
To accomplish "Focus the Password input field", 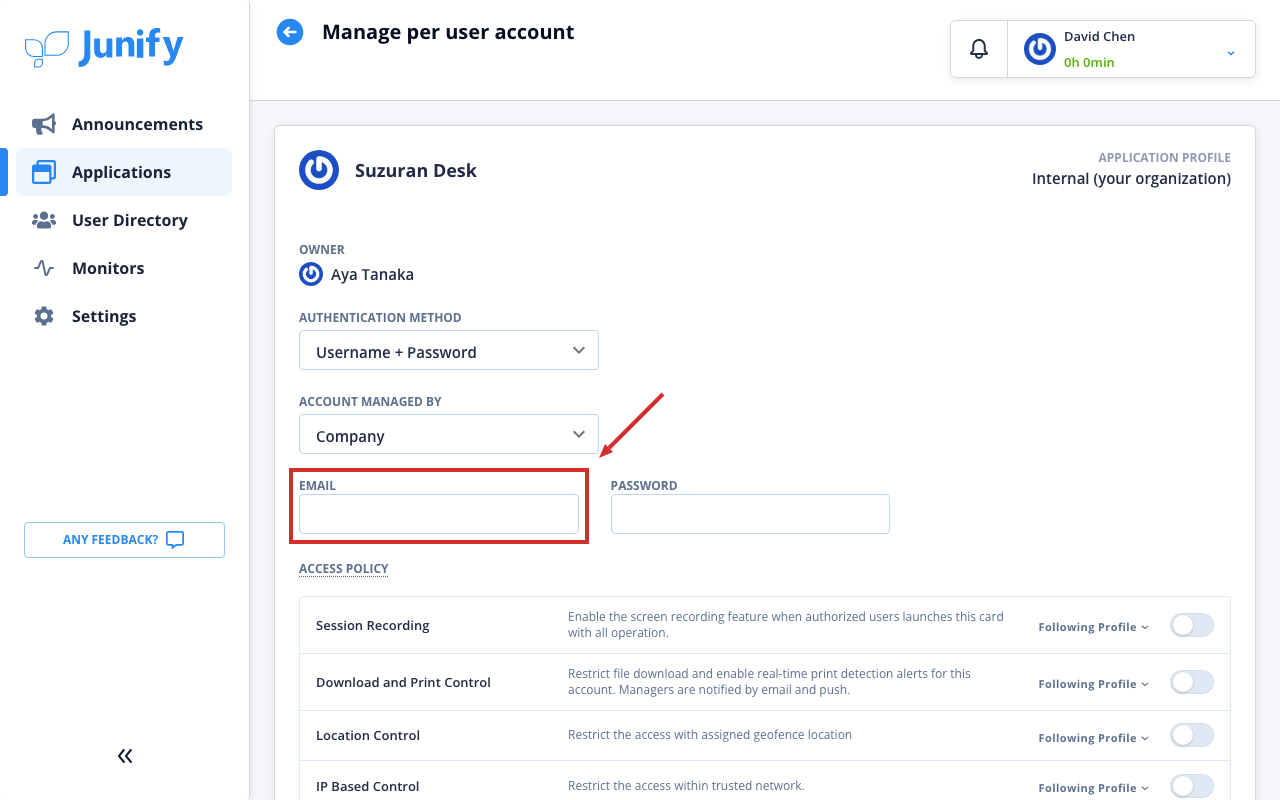I will point(750,514).
